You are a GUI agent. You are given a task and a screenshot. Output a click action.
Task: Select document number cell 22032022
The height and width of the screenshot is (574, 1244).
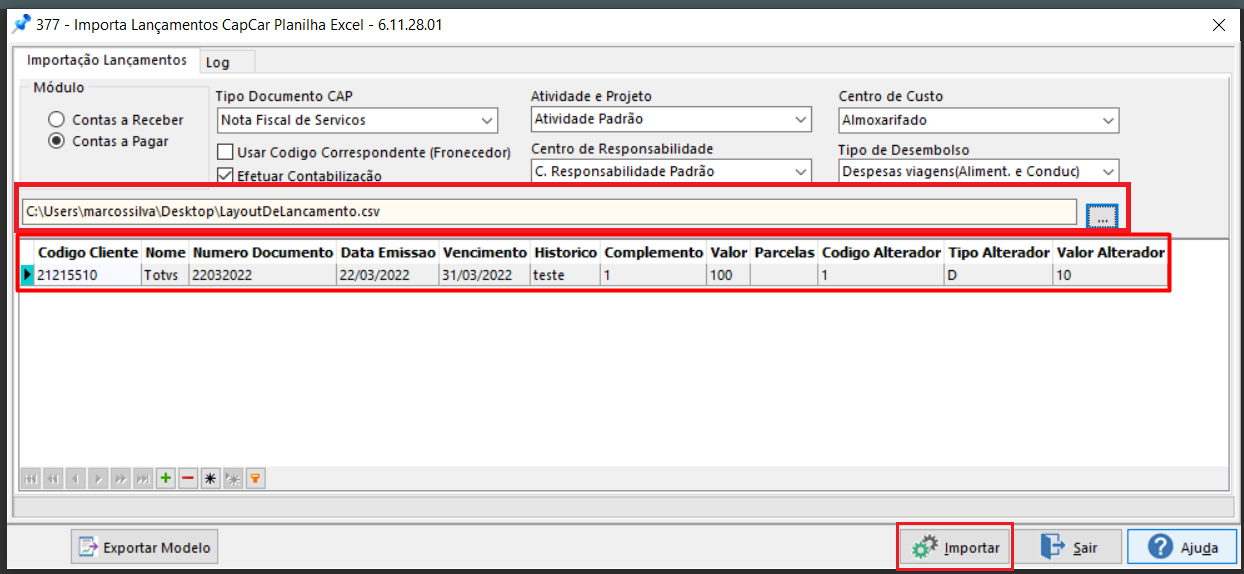(x=263, y=275)
